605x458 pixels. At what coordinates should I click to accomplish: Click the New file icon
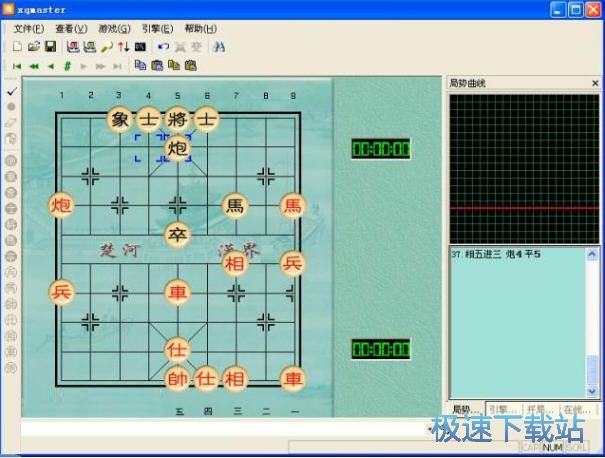(x=17, y=47)
